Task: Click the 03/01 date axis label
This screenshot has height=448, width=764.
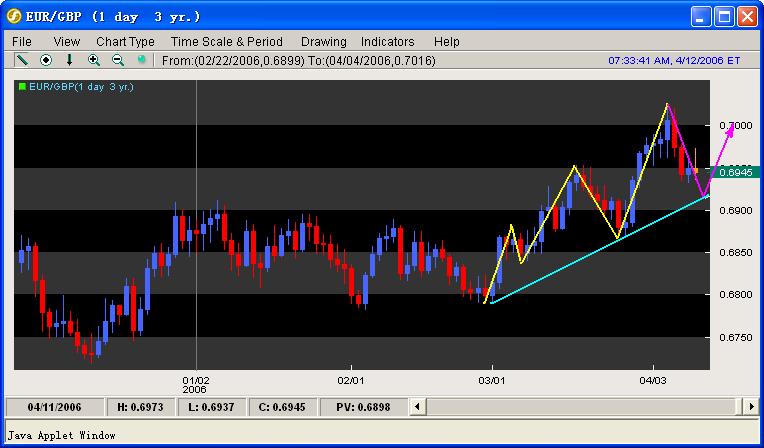Action: point(492,380)
